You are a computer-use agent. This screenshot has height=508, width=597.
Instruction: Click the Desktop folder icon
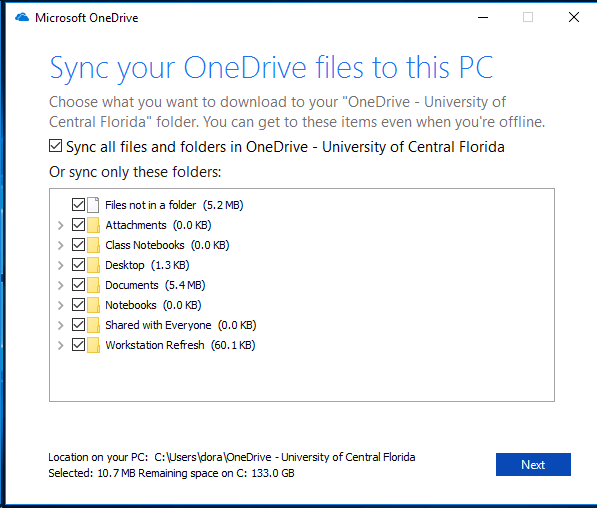pyautogui.click(x=93, y=265)
